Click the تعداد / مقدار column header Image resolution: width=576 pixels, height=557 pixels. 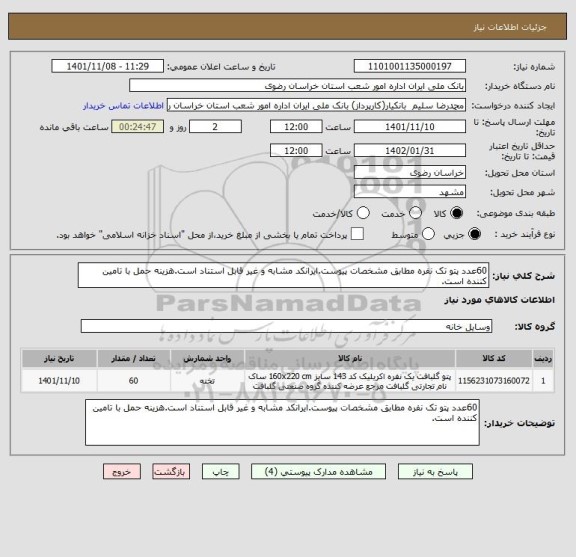point(133,358)
